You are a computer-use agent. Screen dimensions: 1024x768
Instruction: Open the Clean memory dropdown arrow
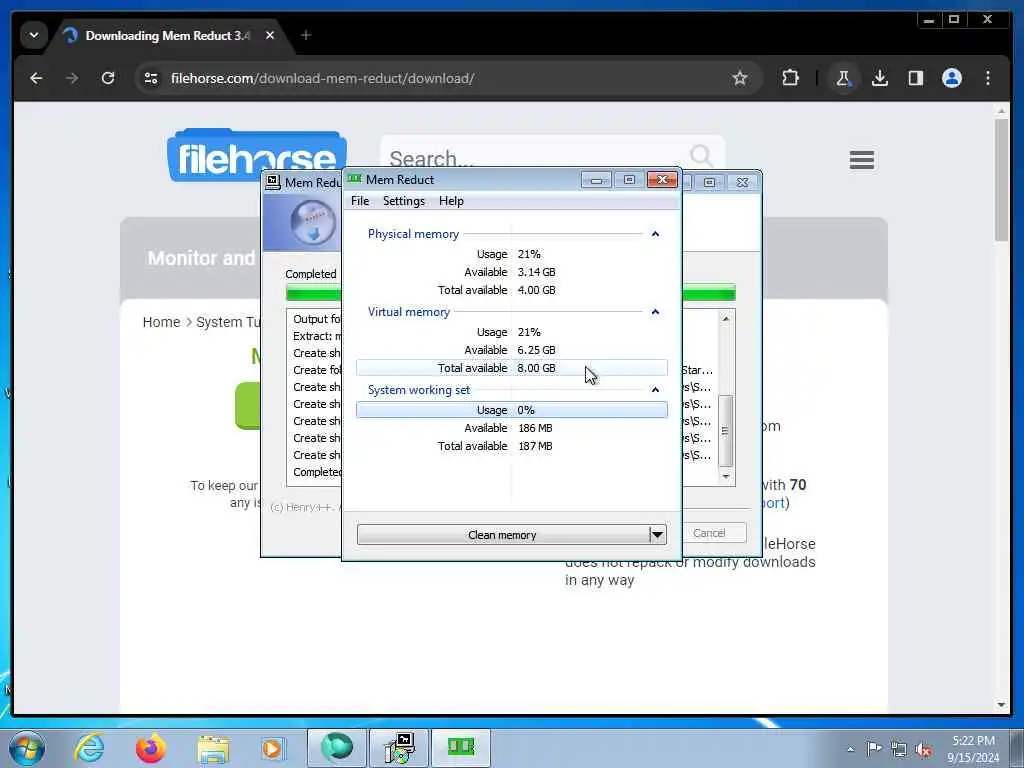tap(658, 535)
